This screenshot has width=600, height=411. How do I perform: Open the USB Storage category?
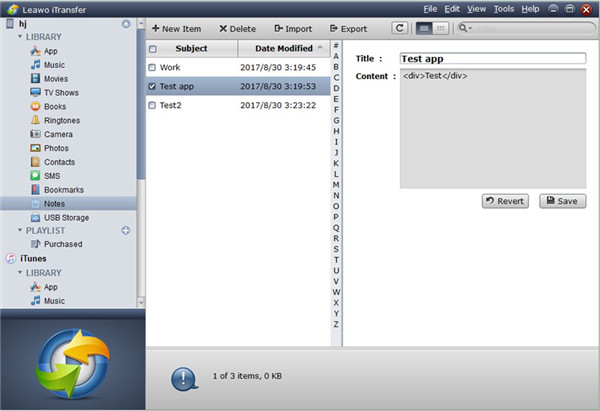click(66, 217)
